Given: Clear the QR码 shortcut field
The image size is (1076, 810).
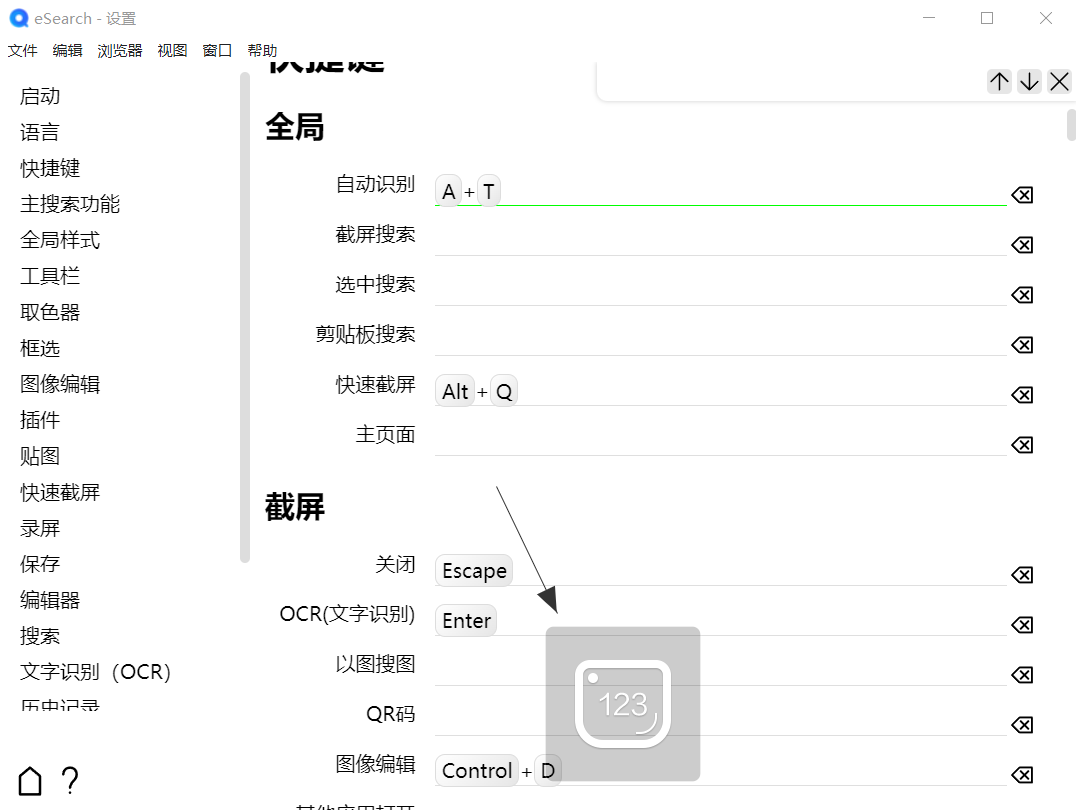Looking at the screenshot, I should 1021,725.
